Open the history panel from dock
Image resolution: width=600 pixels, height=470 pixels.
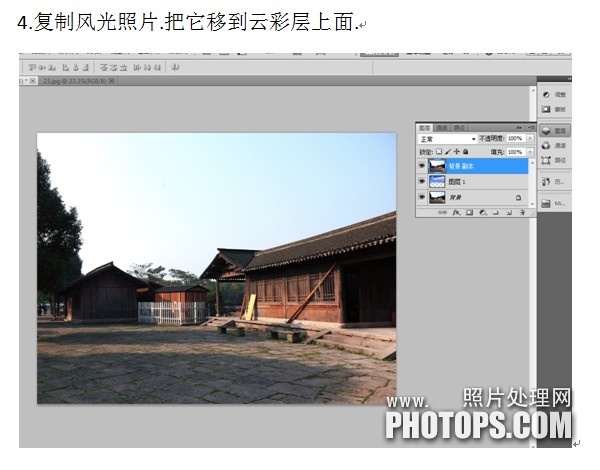pyautogui.click(x=554, y=182)
